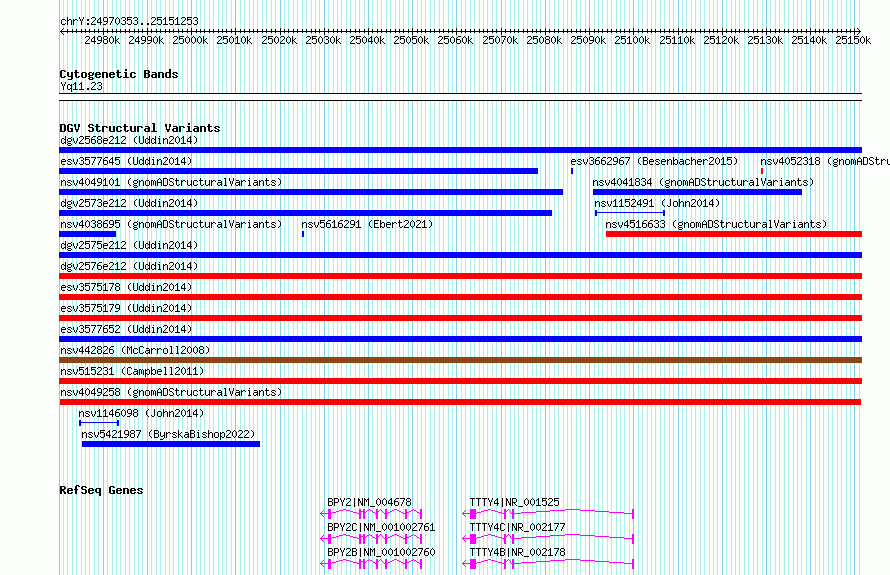Select the red bar under esv3575178
Image resolution: width=890 pixels, height=575 pixels.
tap(460, 297)
